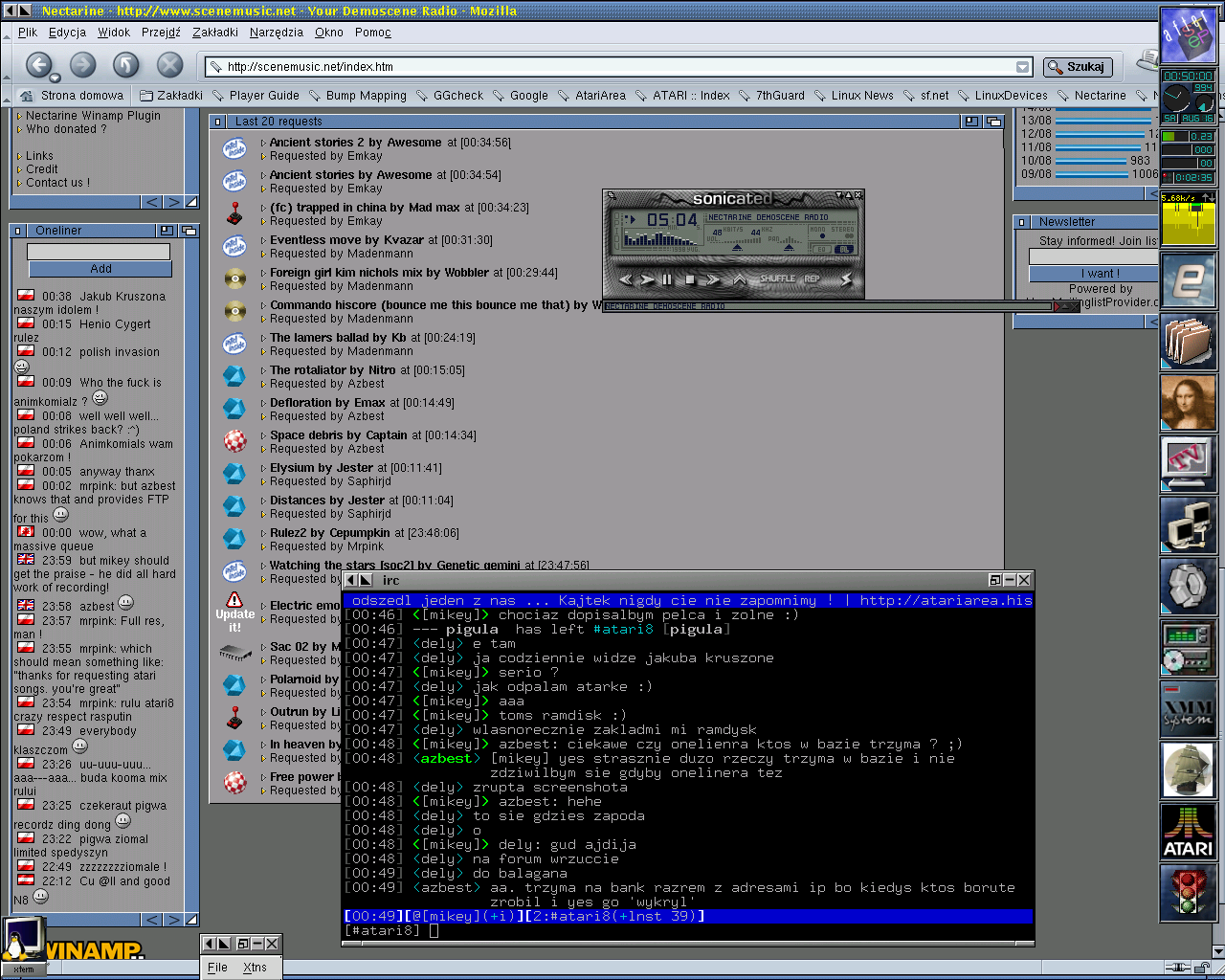The width and height of the screenshot is (1225, 980).
Task: Adjust the volume slider in sonicated player
Action: (x=737, y=247)
